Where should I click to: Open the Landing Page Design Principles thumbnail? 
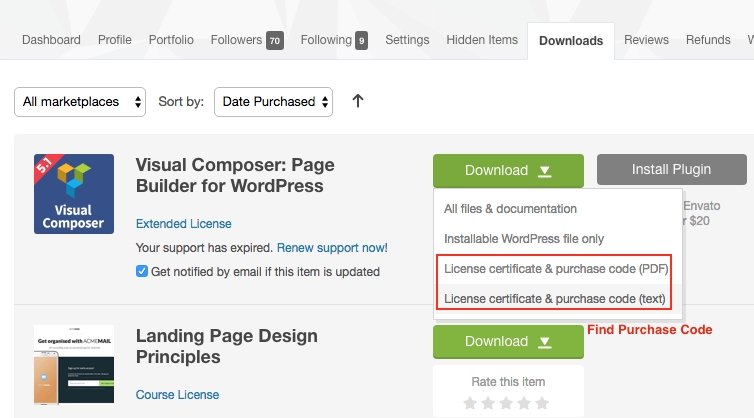[x=74, y=371]
